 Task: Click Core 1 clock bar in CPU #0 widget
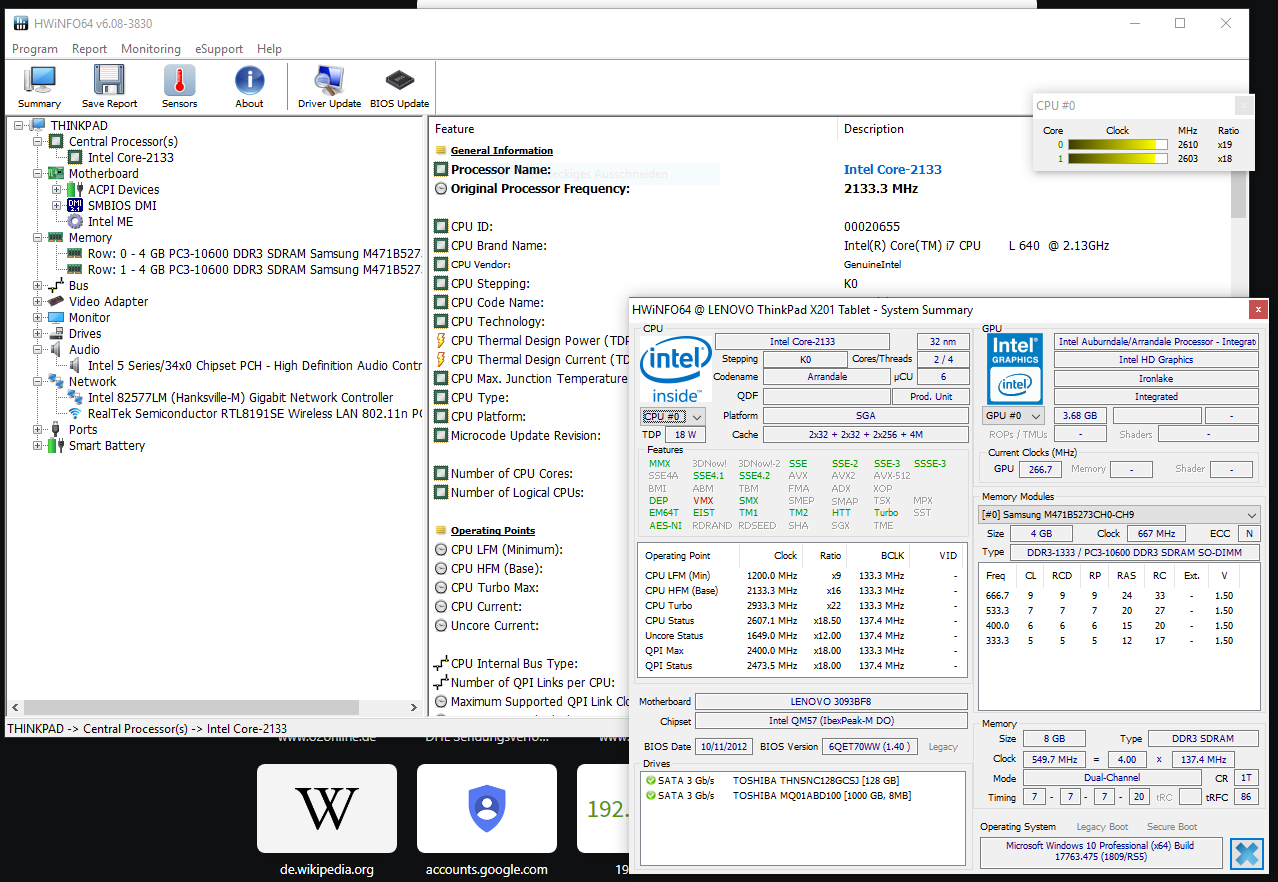1118,159
